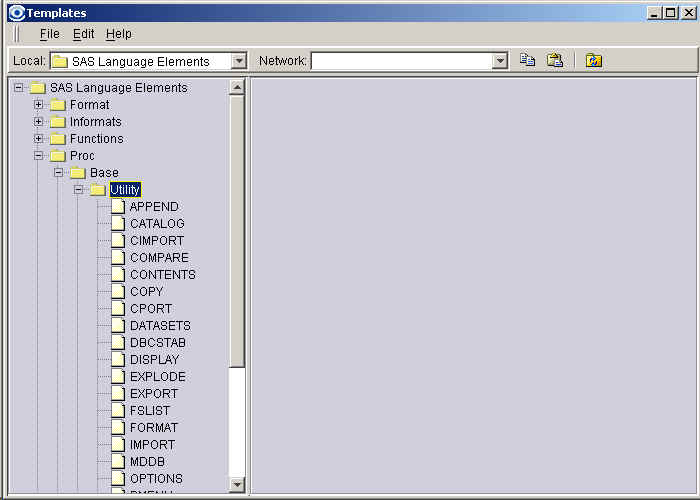Image resolution: width=700 pixels, height=500 pixels.
Task: Collapse the SAS Language Elements root node
Action: (18, 88)
